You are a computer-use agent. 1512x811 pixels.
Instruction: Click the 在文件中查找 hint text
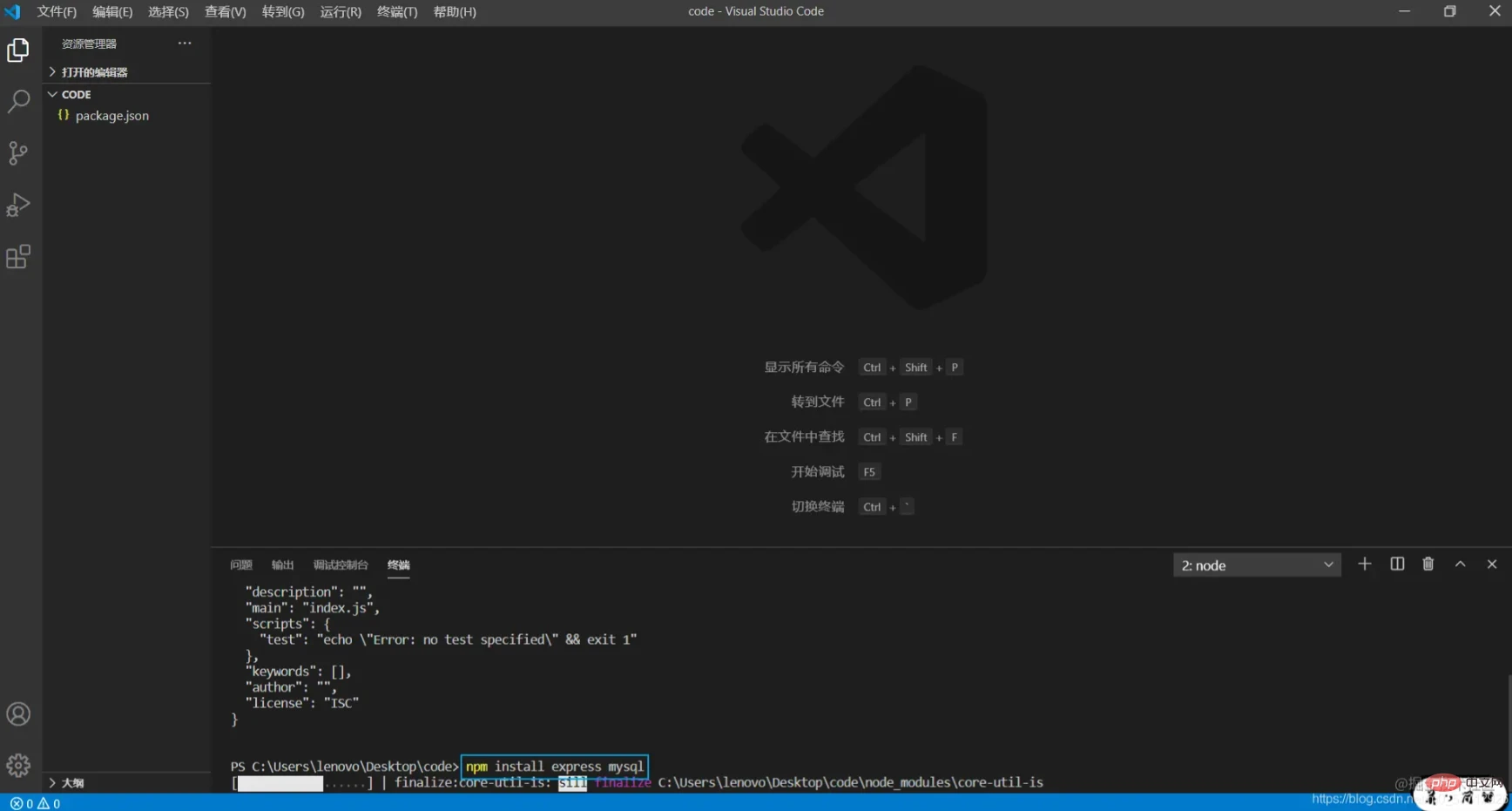click(804, 436)
